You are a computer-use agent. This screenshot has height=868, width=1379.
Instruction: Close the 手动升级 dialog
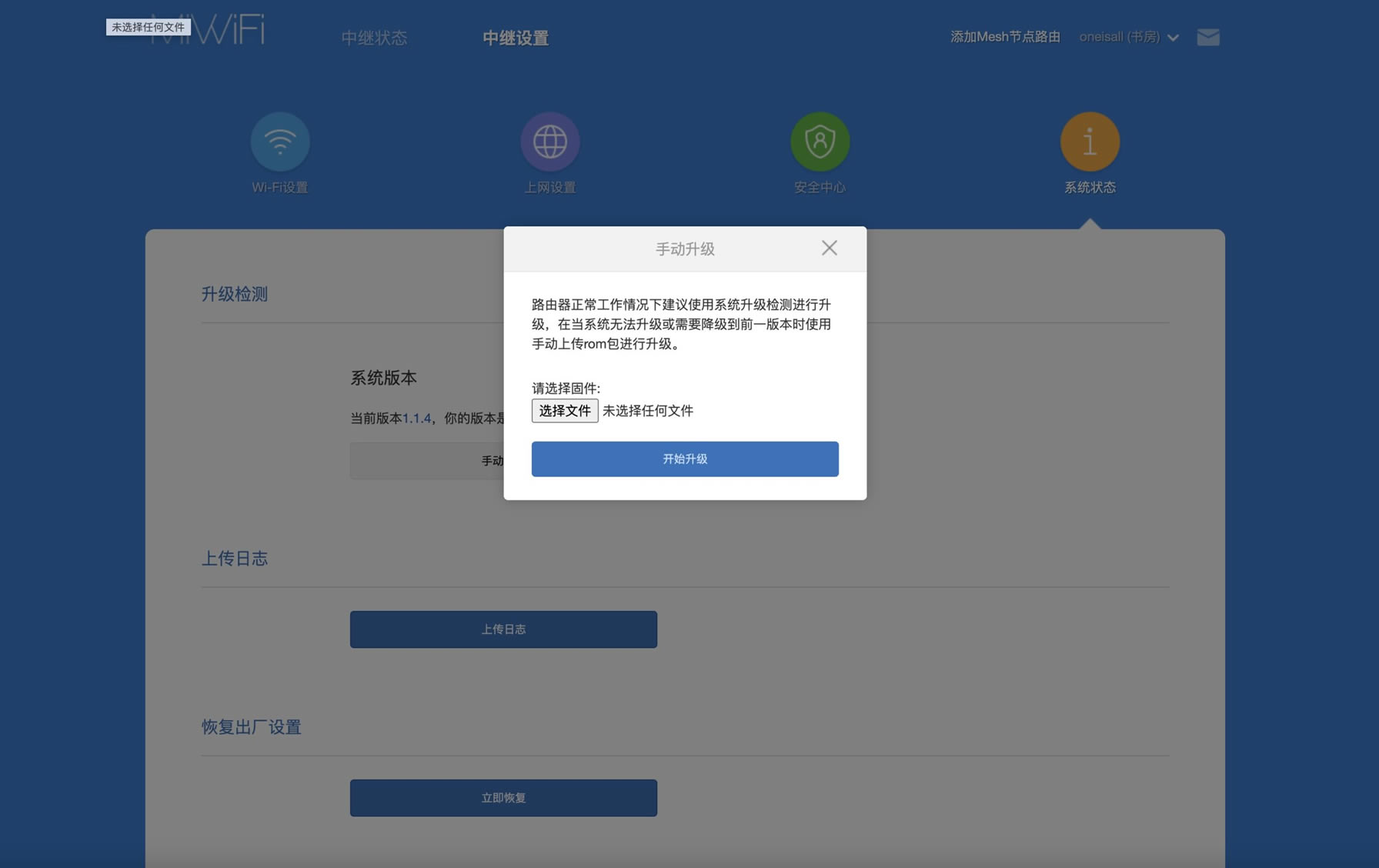[829, 248]
